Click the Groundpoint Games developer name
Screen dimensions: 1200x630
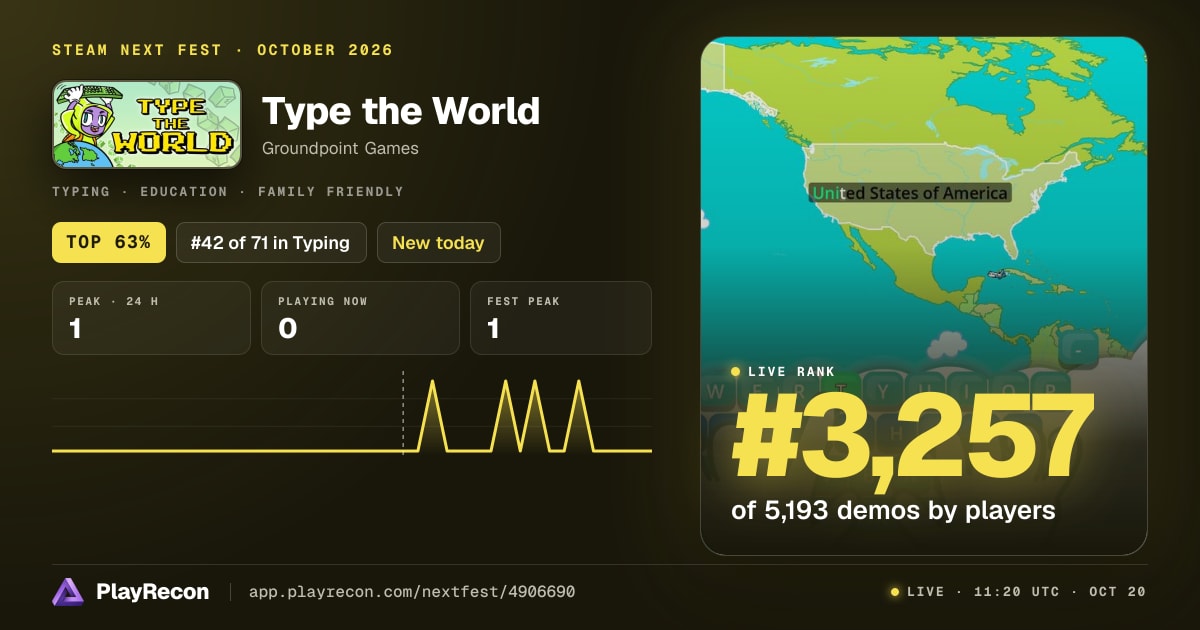coord(340,148)
